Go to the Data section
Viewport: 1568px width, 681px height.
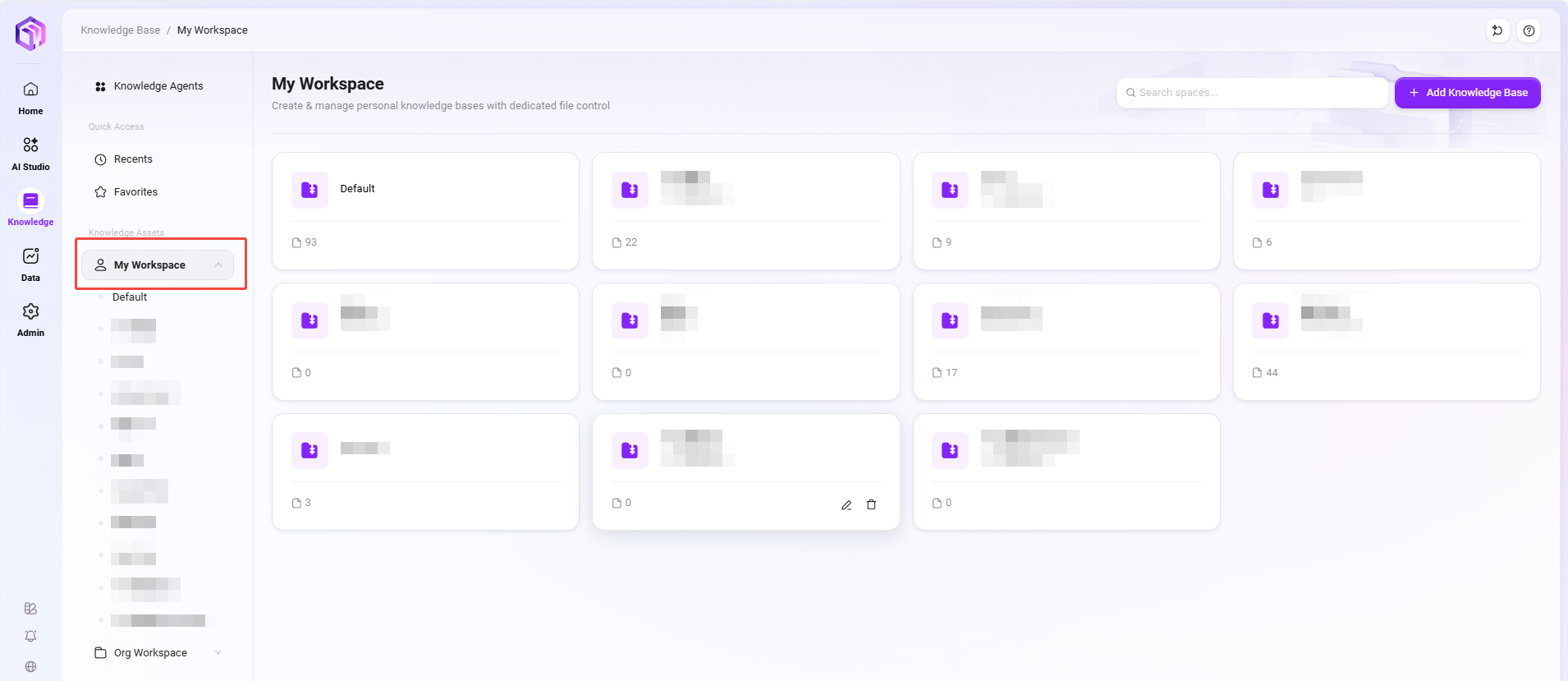click(x=30, y=265)
